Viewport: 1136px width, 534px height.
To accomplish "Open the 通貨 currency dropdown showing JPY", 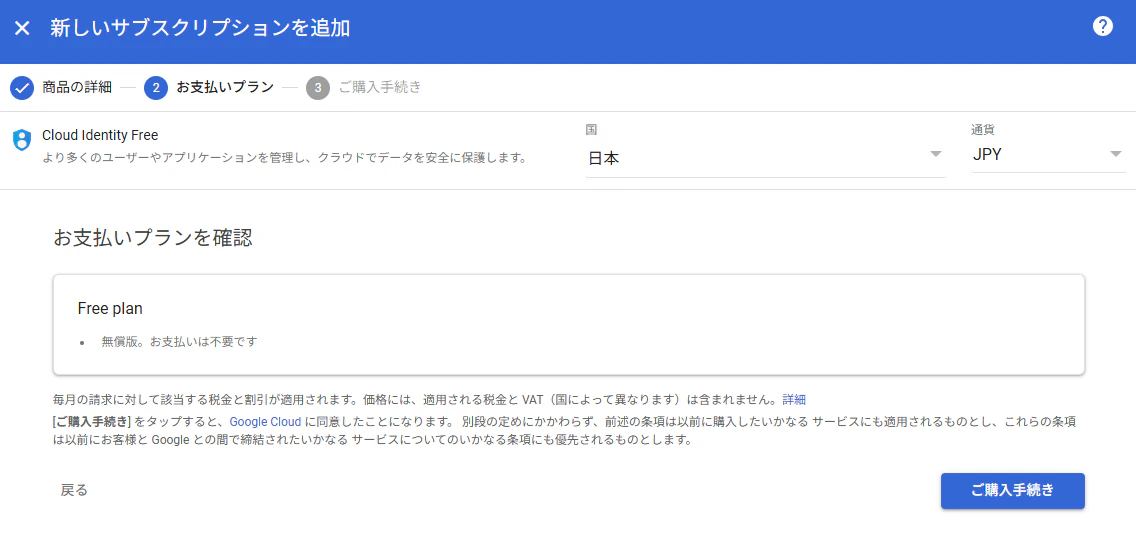I will tap(1048, 155).
